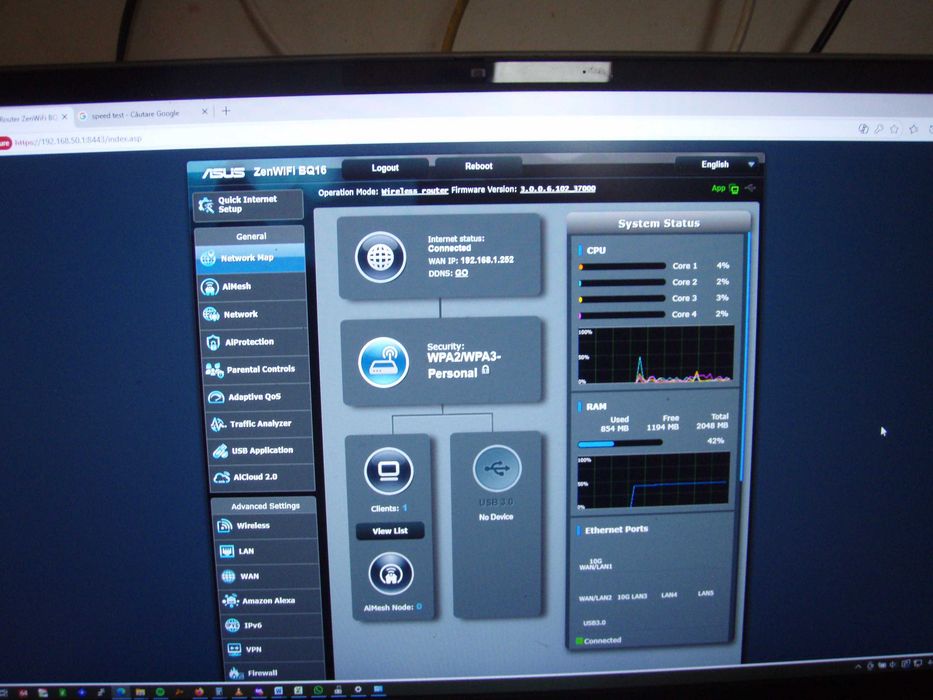The image size is (933, 700).
Task: Click the Internet status globe icon
Action: [x=380, y=258]
